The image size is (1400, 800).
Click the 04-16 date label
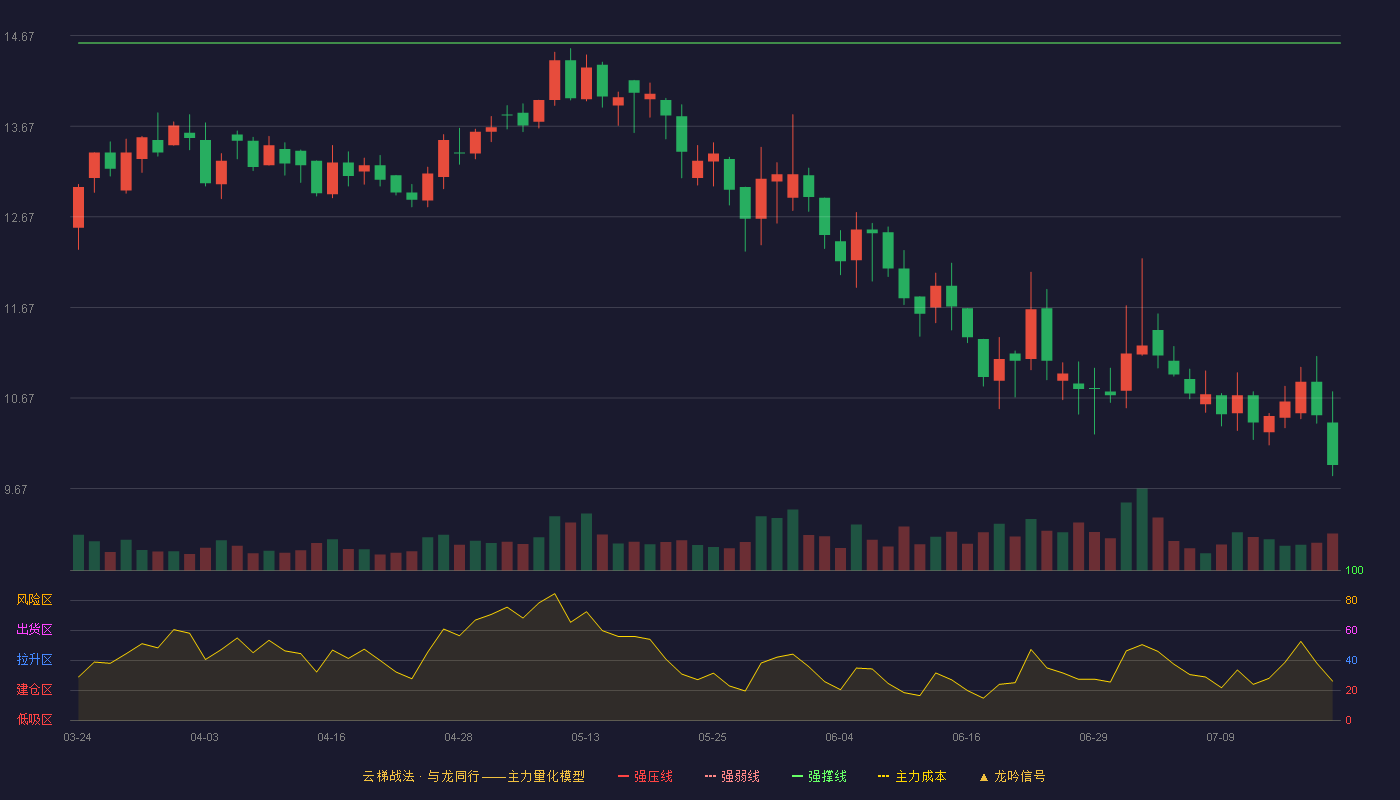coord(331,737)
